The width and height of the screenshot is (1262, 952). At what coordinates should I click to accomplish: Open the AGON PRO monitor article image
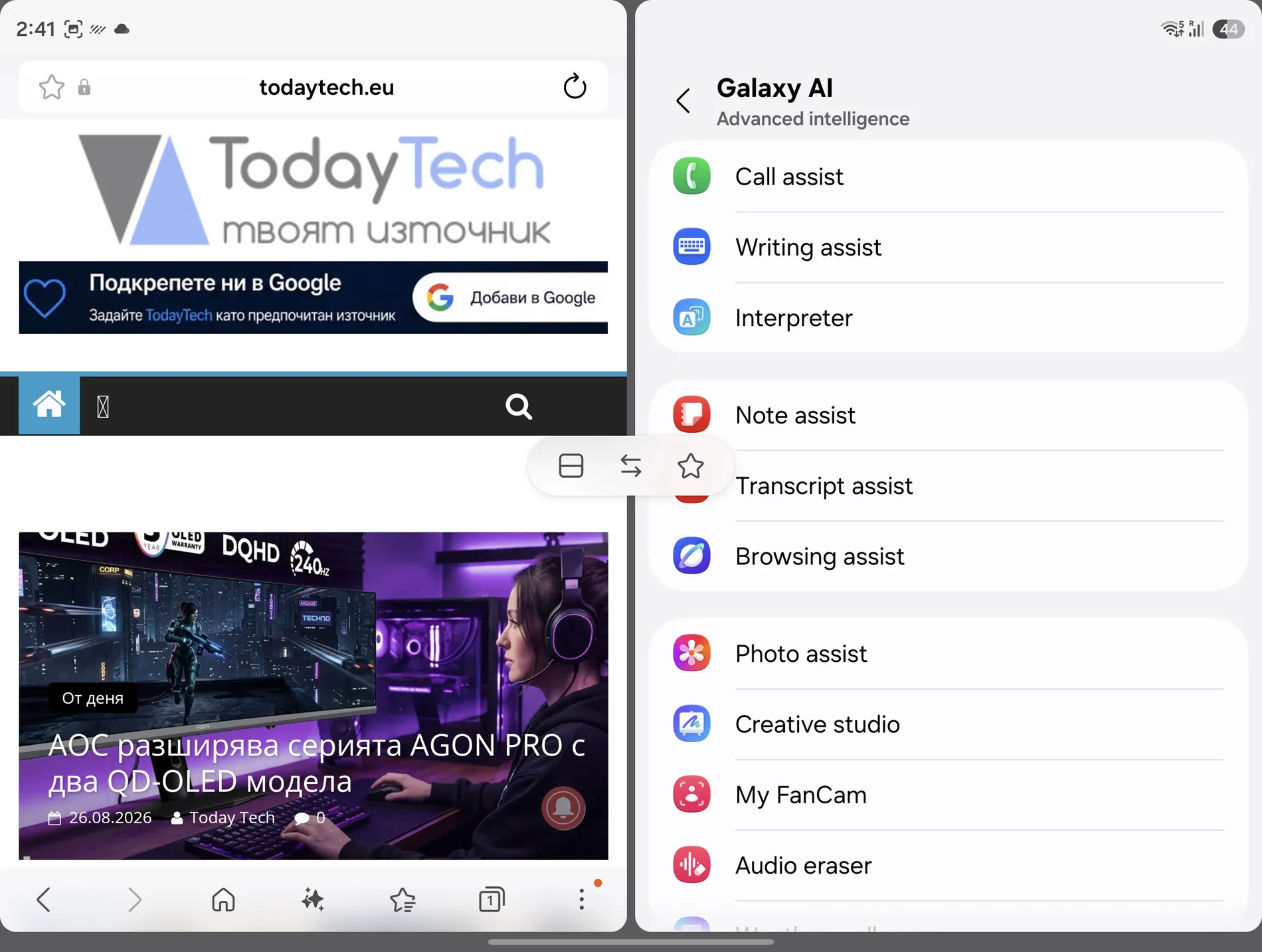click(x=314, y=696)
